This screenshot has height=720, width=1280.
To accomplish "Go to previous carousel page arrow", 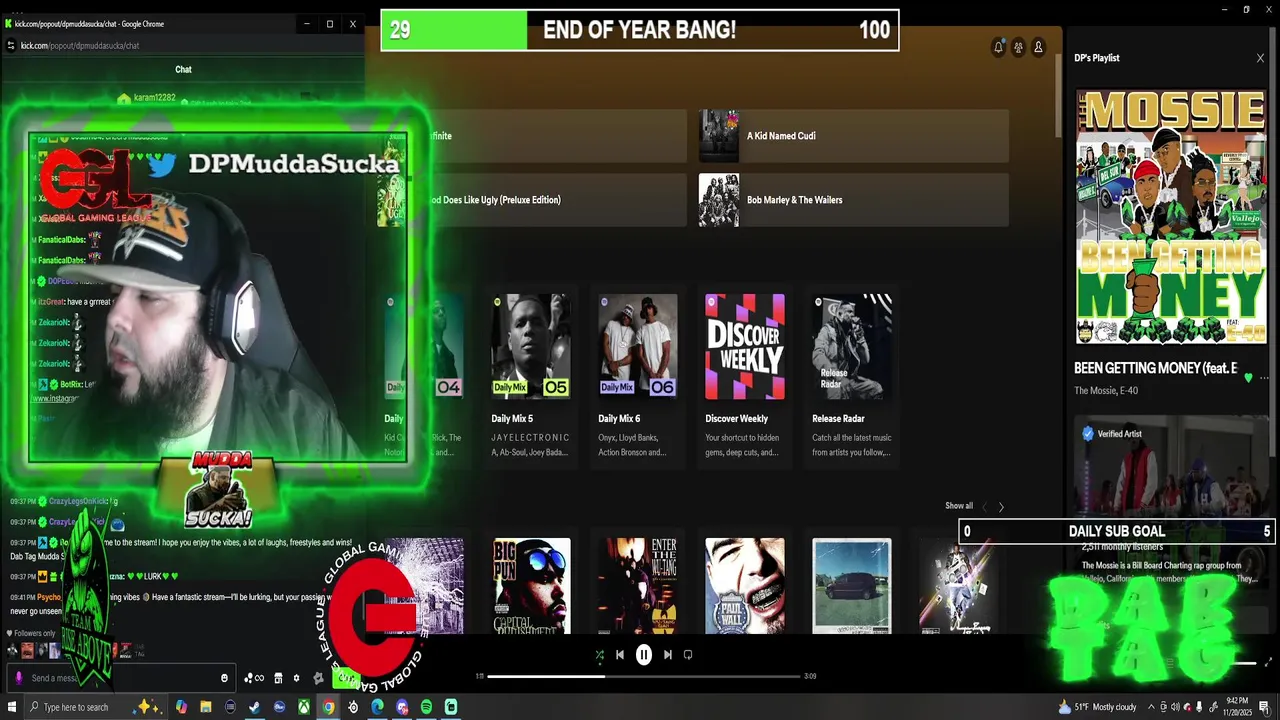I will tap(984, 507).
